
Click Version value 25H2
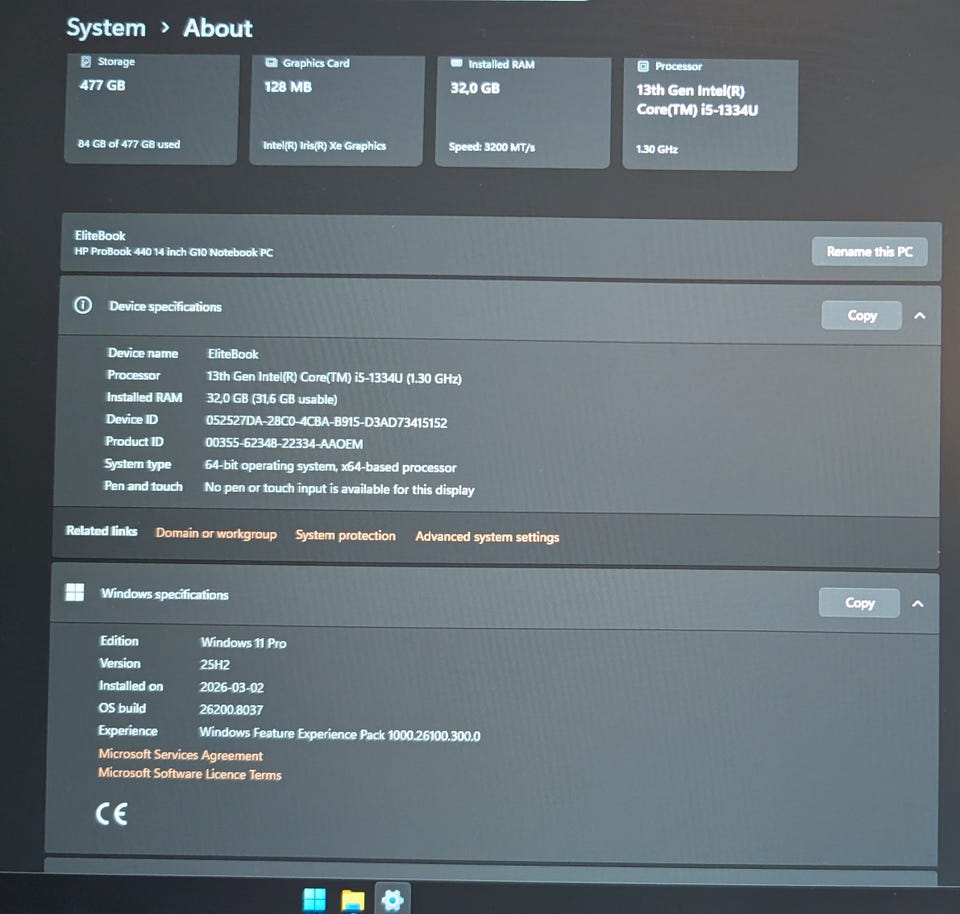(x=215, y=665)
